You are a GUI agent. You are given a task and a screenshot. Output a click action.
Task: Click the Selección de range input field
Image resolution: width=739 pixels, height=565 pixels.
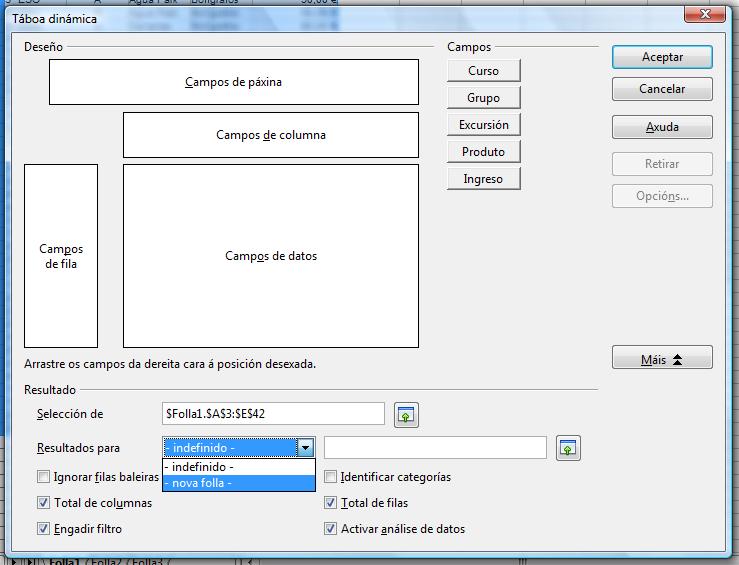(x=272, y=414)
